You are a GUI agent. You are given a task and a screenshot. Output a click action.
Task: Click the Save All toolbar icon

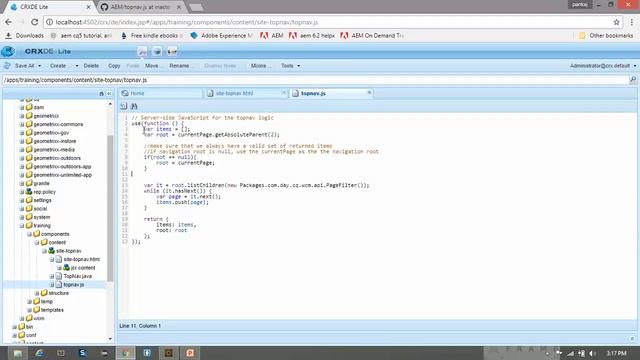pos(7,65)
